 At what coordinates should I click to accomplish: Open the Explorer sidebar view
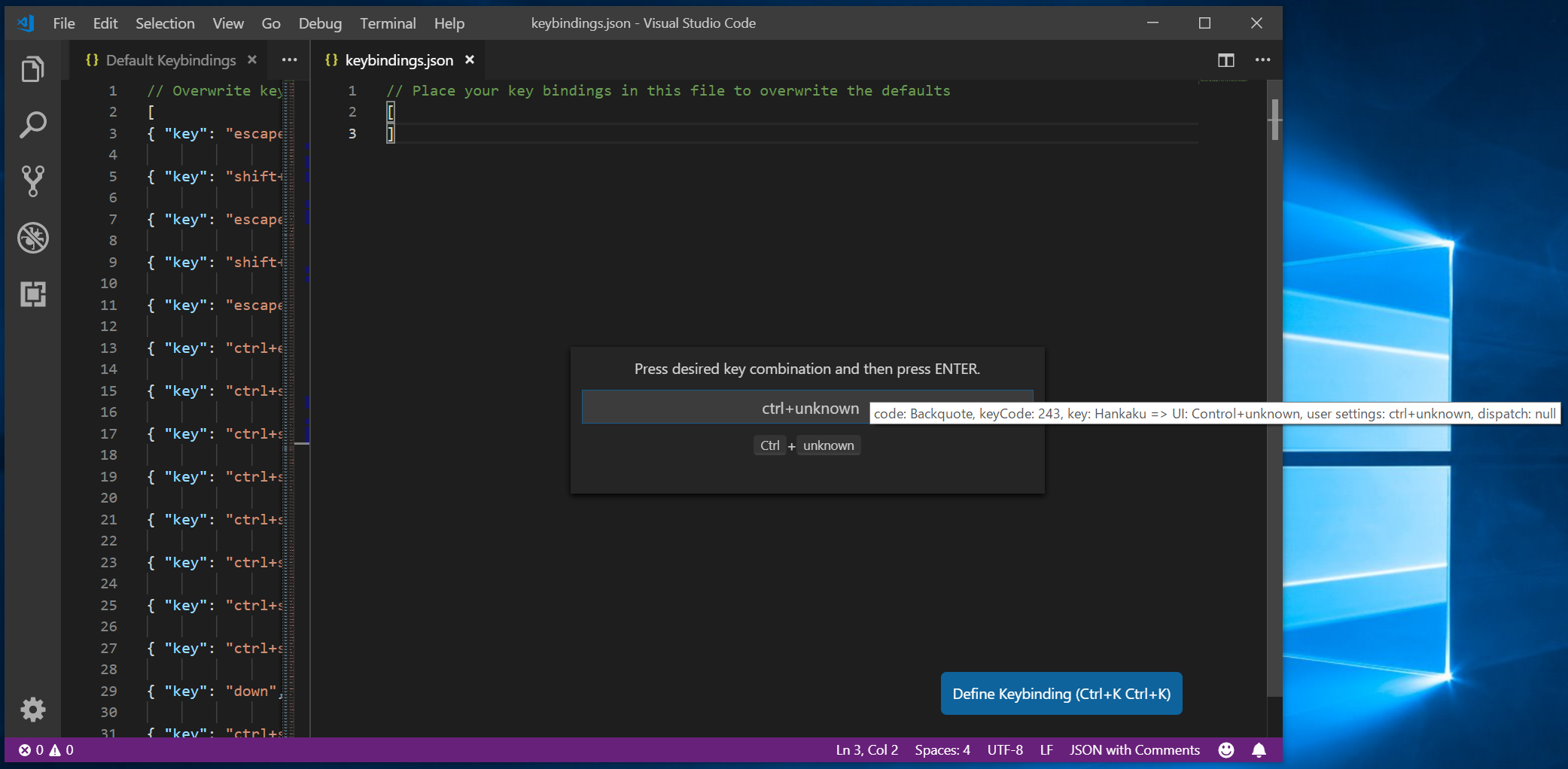click(33, 68)
